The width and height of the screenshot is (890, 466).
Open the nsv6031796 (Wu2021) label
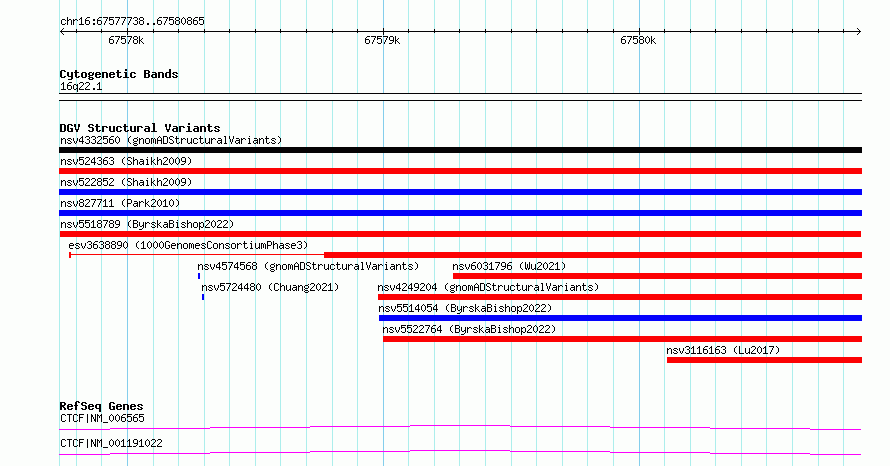coord(509,266)
